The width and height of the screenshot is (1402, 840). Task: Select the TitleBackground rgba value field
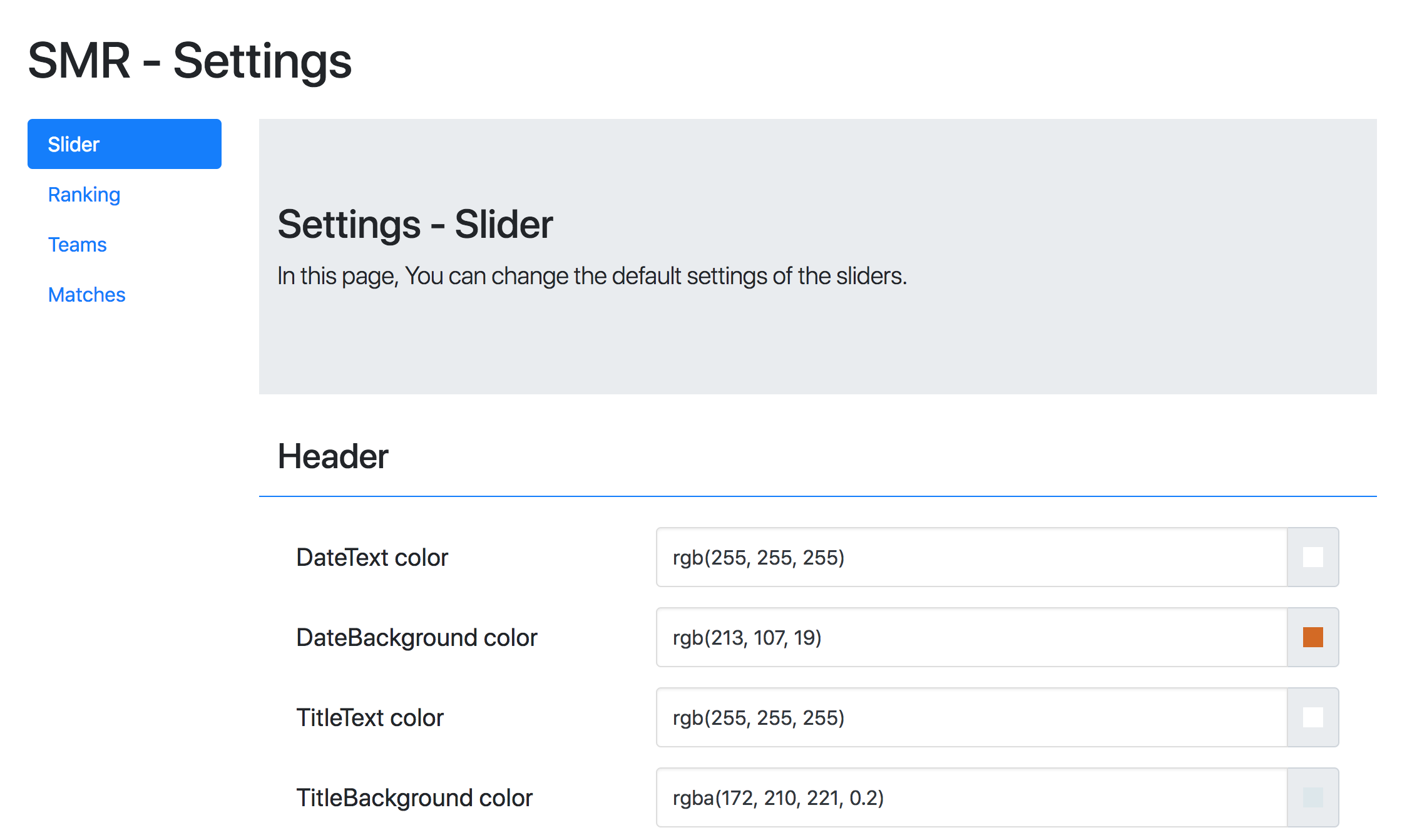[x=970, y=798]
